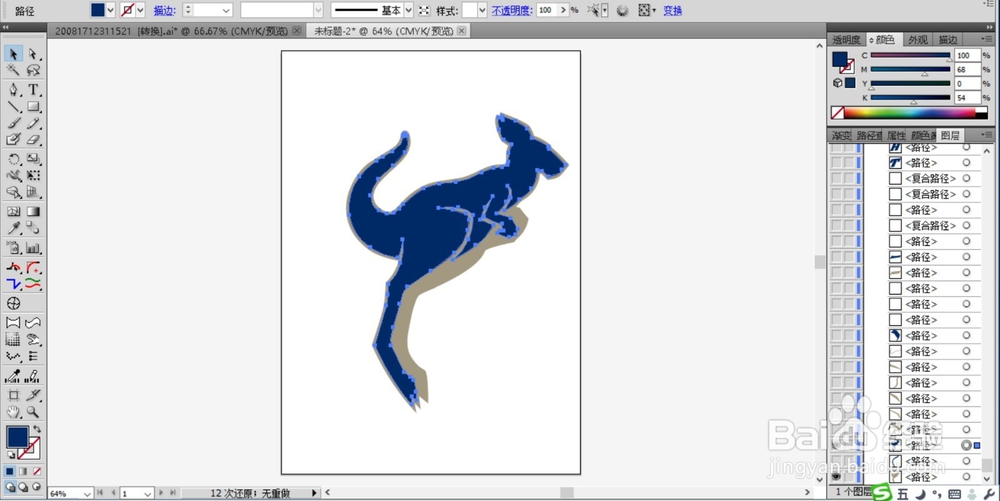Select the Rectangle tool
Viewport: 1000px width, 501px height.
coord(33,106)
